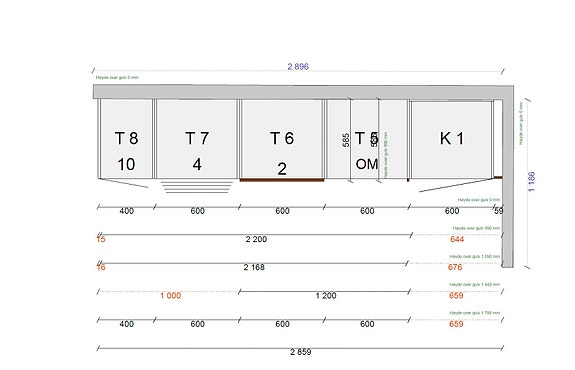Select the bottom dimension 2 859
The image size is (575, 370).
click(301, 352)
